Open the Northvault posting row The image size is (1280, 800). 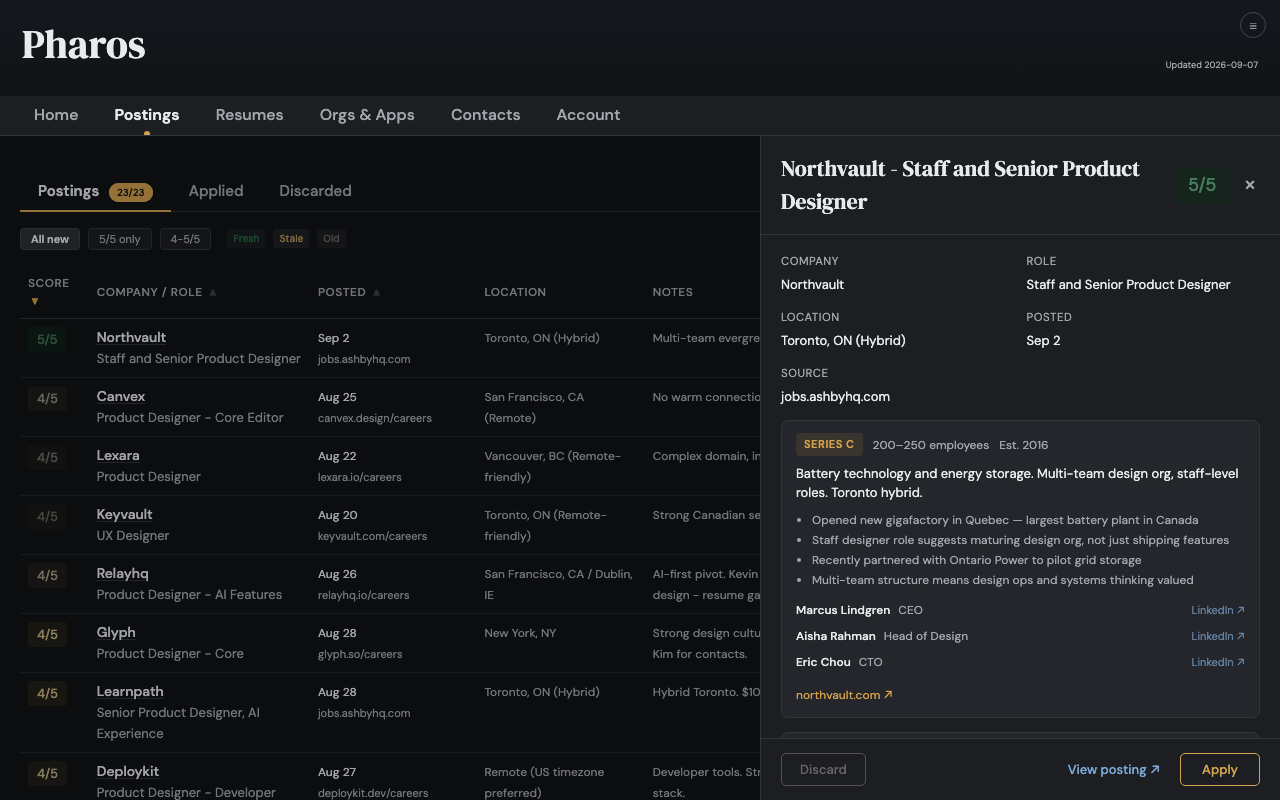point(390,348)
